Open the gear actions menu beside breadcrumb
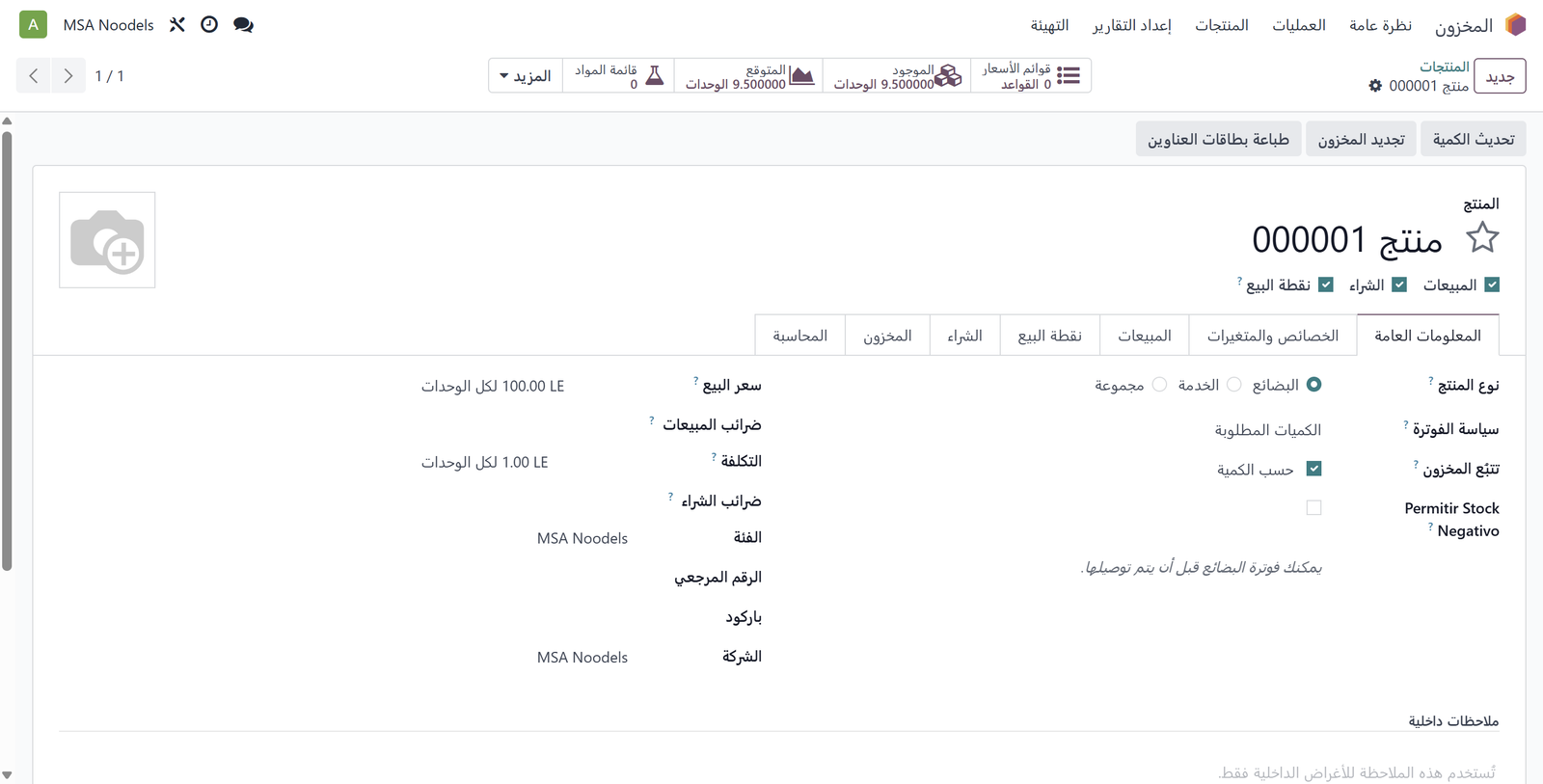1543x784 pixels. 1375,86
